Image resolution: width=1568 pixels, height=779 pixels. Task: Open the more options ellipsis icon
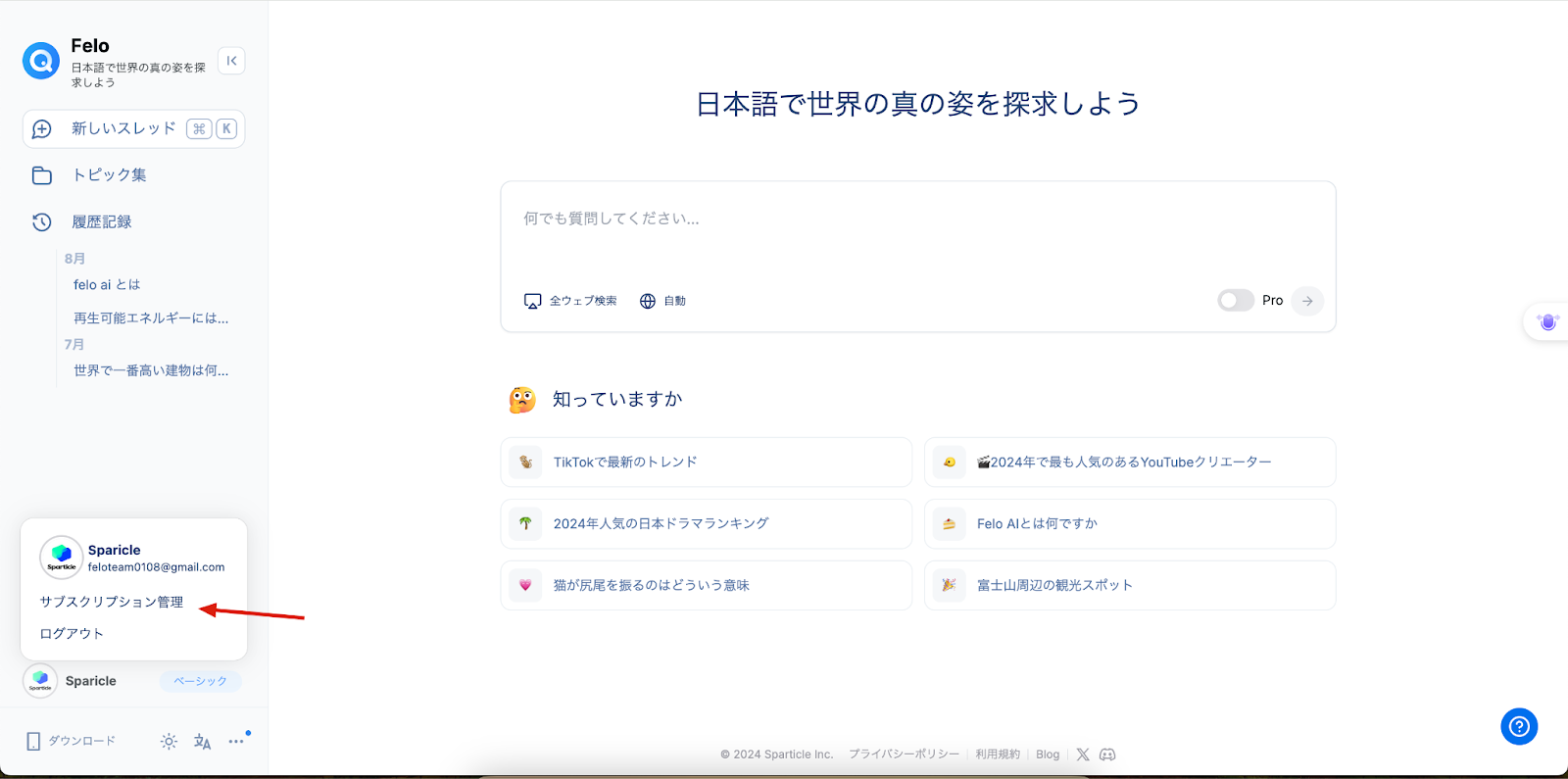pos(236,742)
